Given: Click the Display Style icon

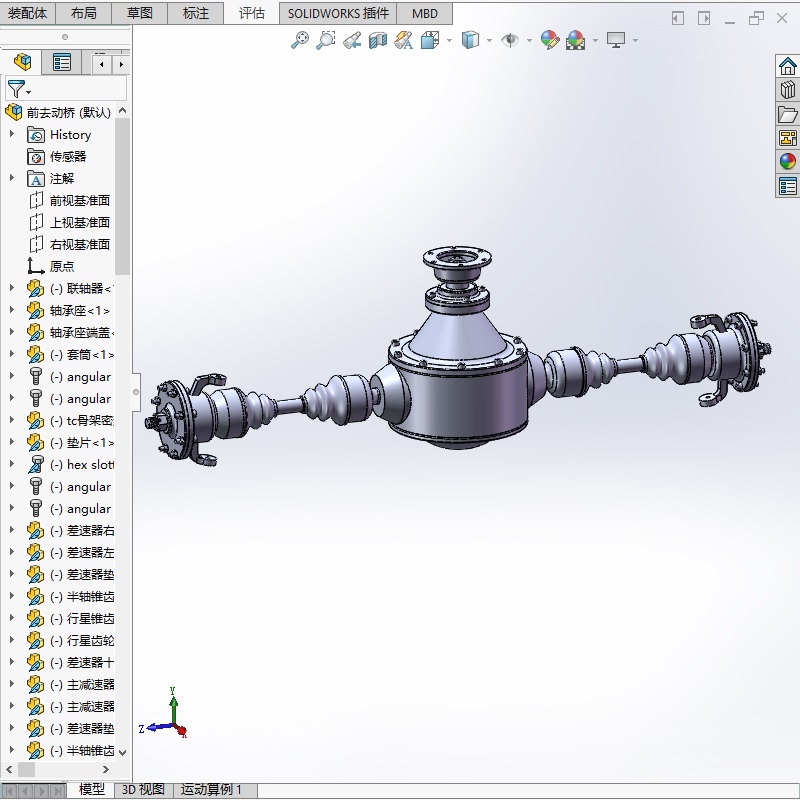Looking at the screenshot, I should pos(470,40).
